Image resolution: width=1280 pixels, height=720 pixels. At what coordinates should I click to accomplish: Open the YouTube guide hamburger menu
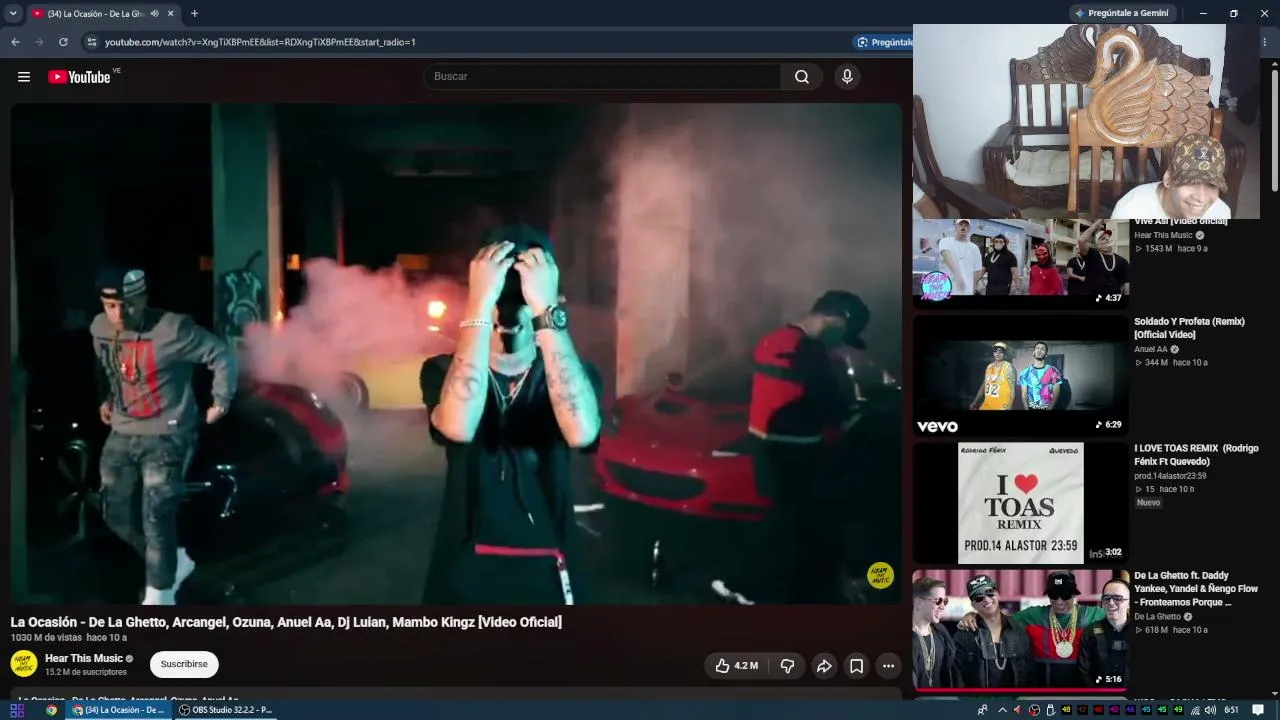(x=24, y=77)
